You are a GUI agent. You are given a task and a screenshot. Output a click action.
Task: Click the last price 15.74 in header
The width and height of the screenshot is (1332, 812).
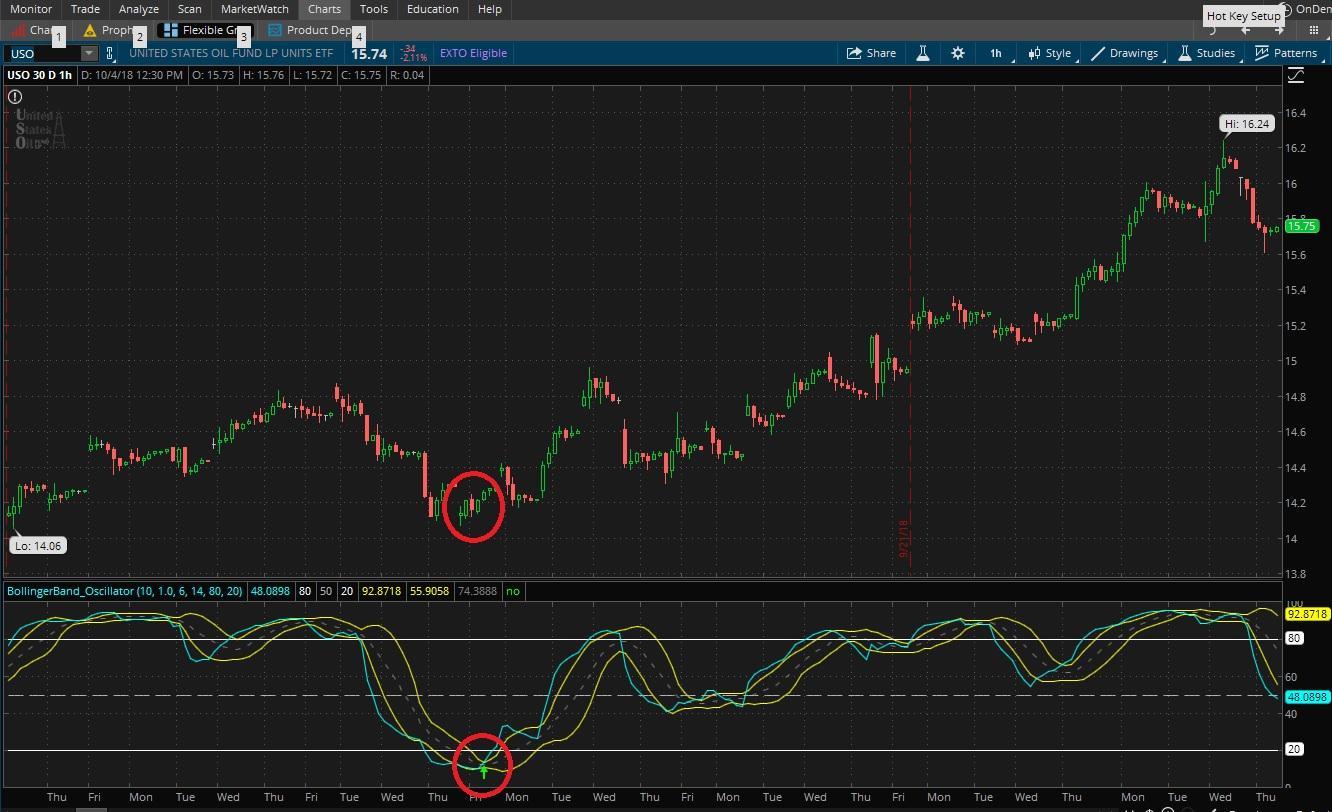point(368,54)
